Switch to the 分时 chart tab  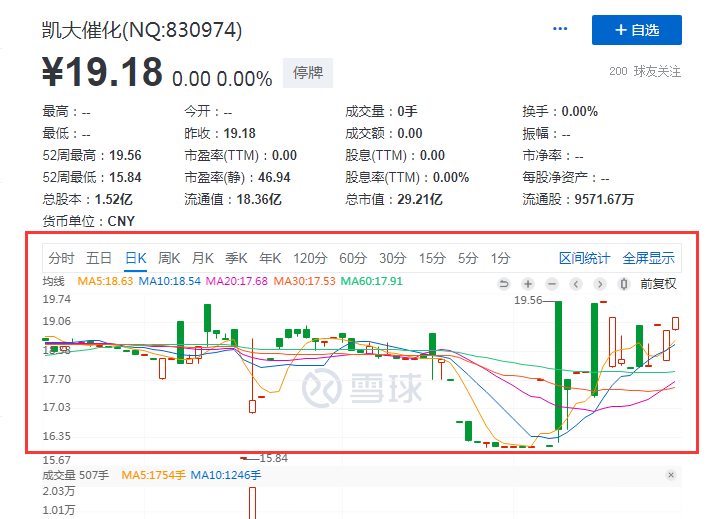tap(61, 258)
